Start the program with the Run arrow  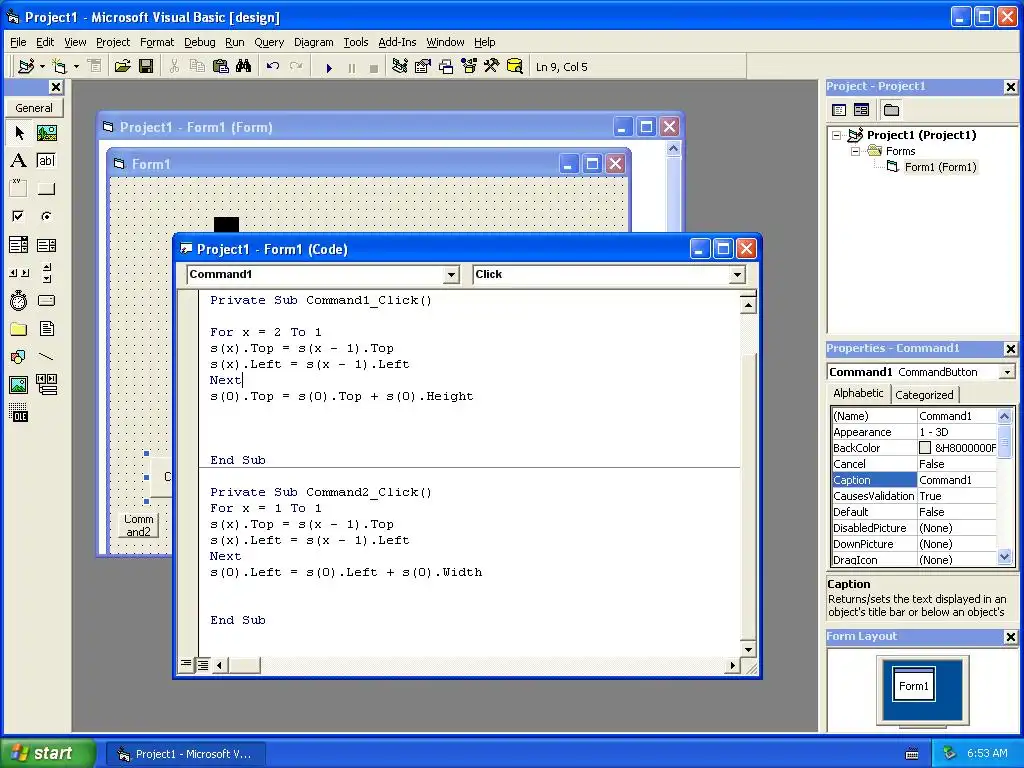329,67
